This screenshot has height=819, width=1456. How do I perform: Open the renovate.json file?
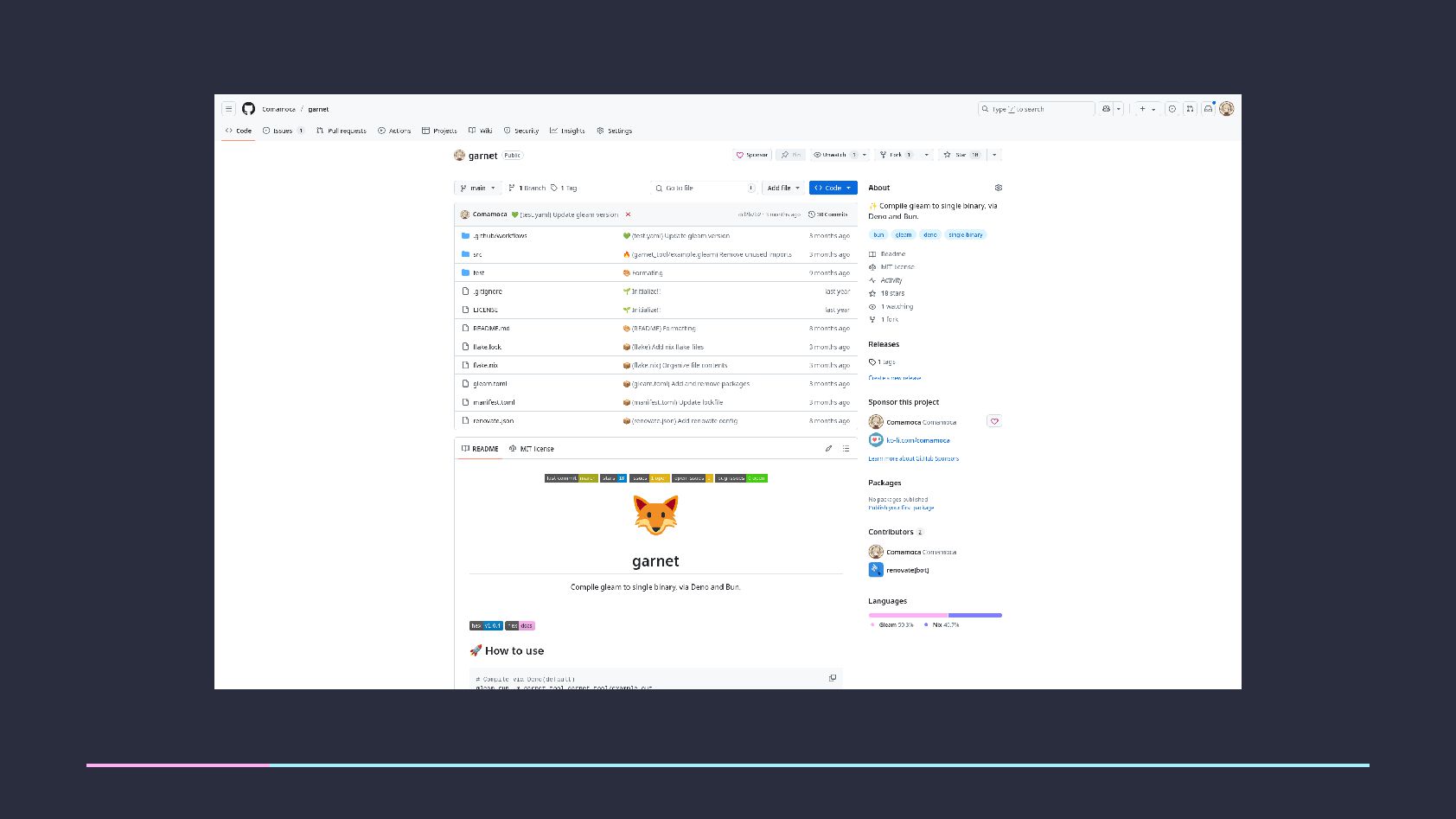pyautogui.click(x=493, y=421)
